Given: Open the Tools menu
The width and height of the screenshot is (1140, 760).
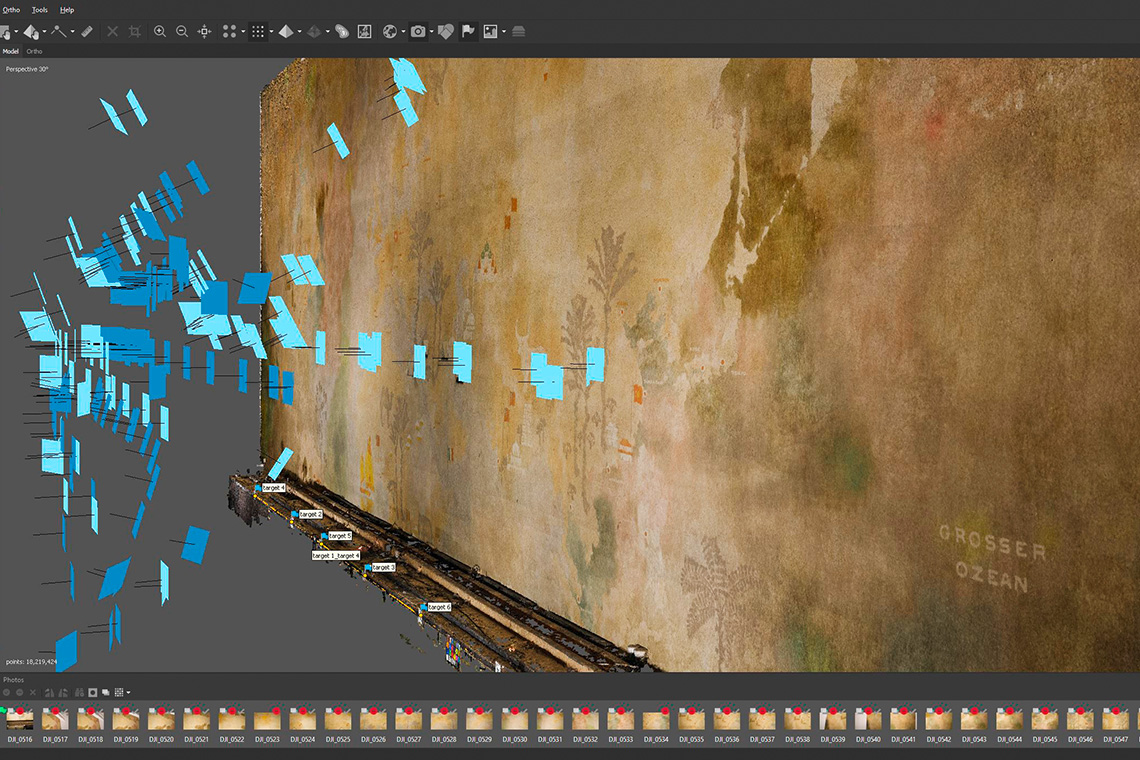Looking at the screenshot, I should (41, 10).
